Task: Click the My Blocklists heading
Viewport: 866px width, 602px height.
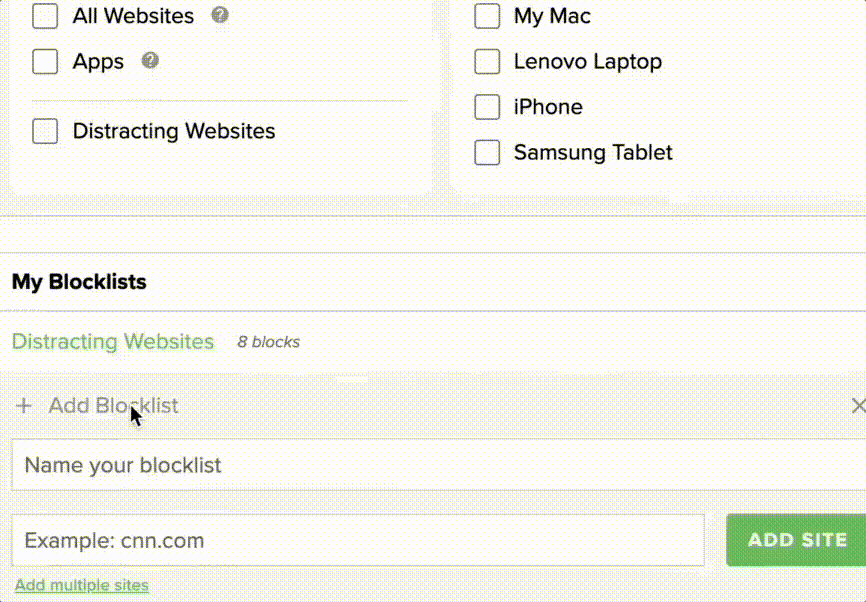Action: 78,282
